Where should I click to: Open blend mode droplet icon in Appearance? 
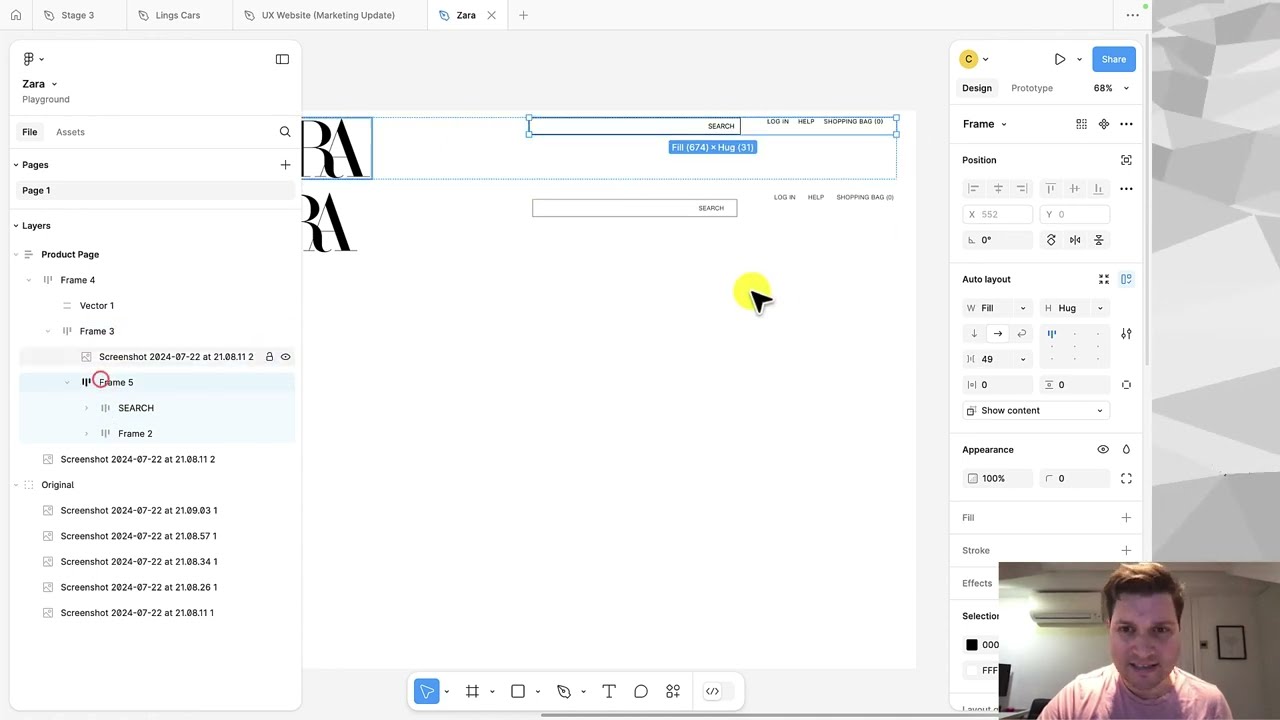(1126, 450)
